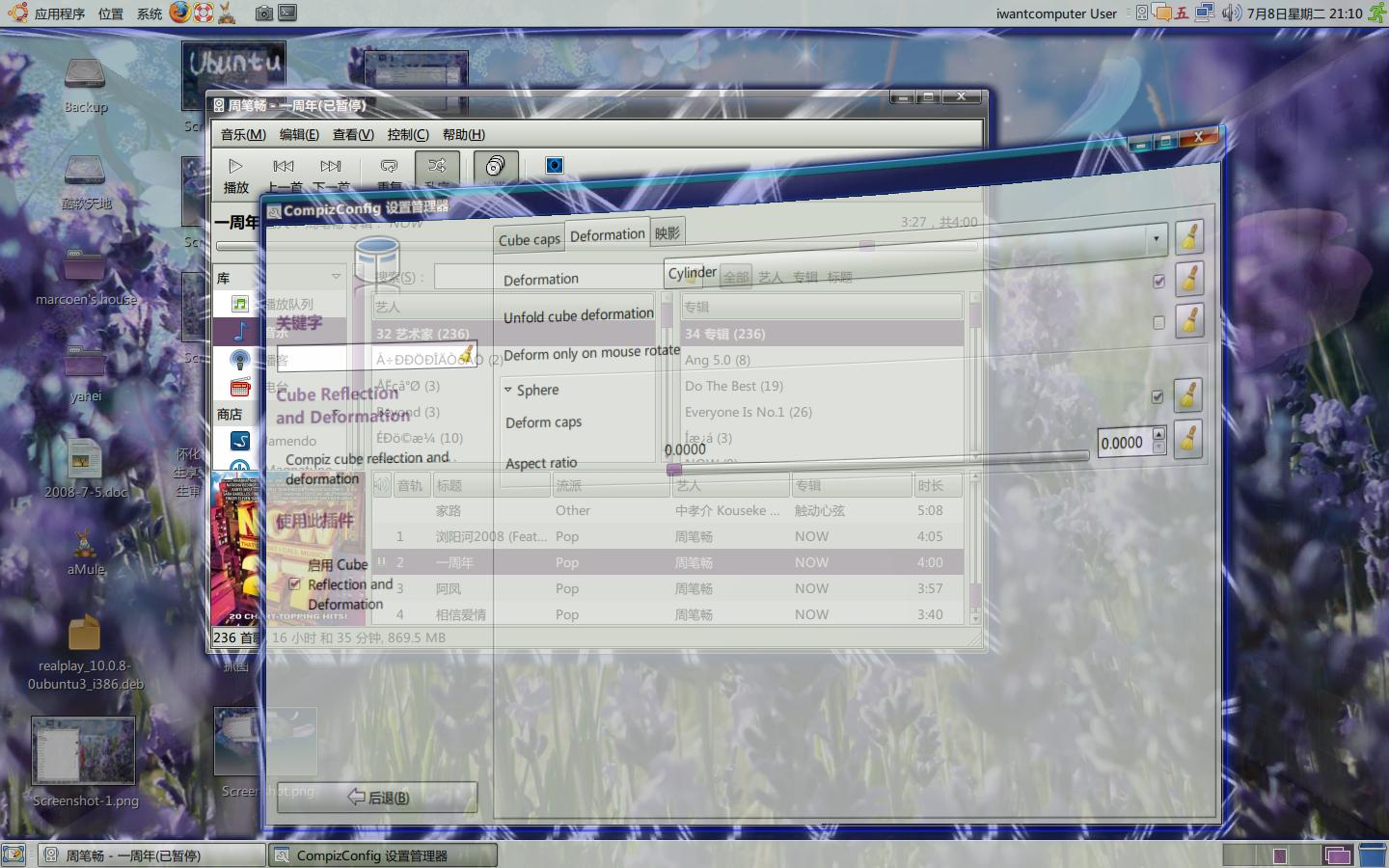Viewport: 1389px width, 868px height.
Task: Click the Aspect ratio 0.0000 value field
Action: (x=1124, y=443)
